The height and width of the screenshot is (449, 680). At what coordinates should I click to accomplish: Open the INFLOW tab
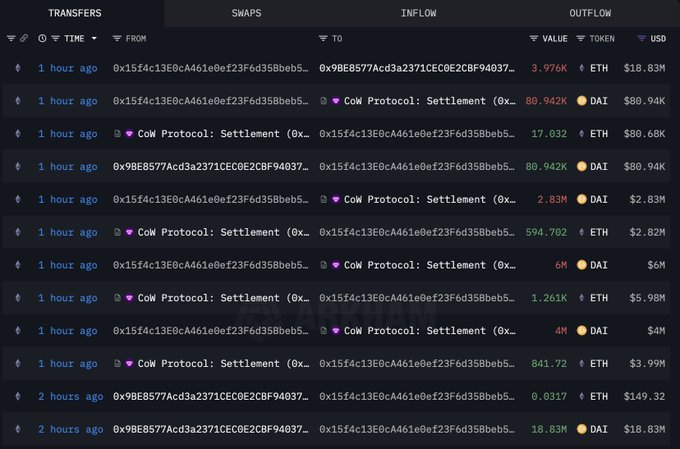coord(417,13)
